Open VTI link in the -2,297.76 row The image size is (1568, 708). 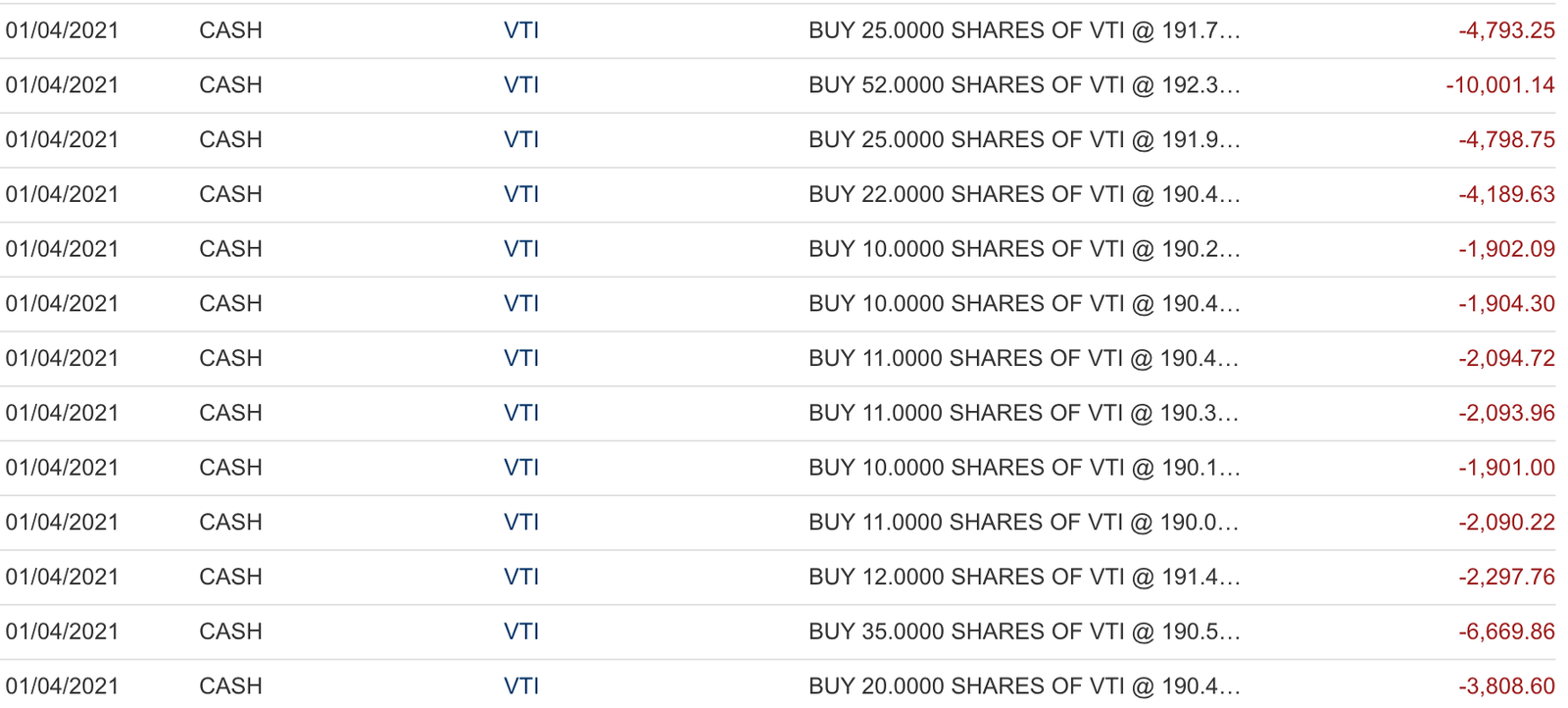[521, 577]
